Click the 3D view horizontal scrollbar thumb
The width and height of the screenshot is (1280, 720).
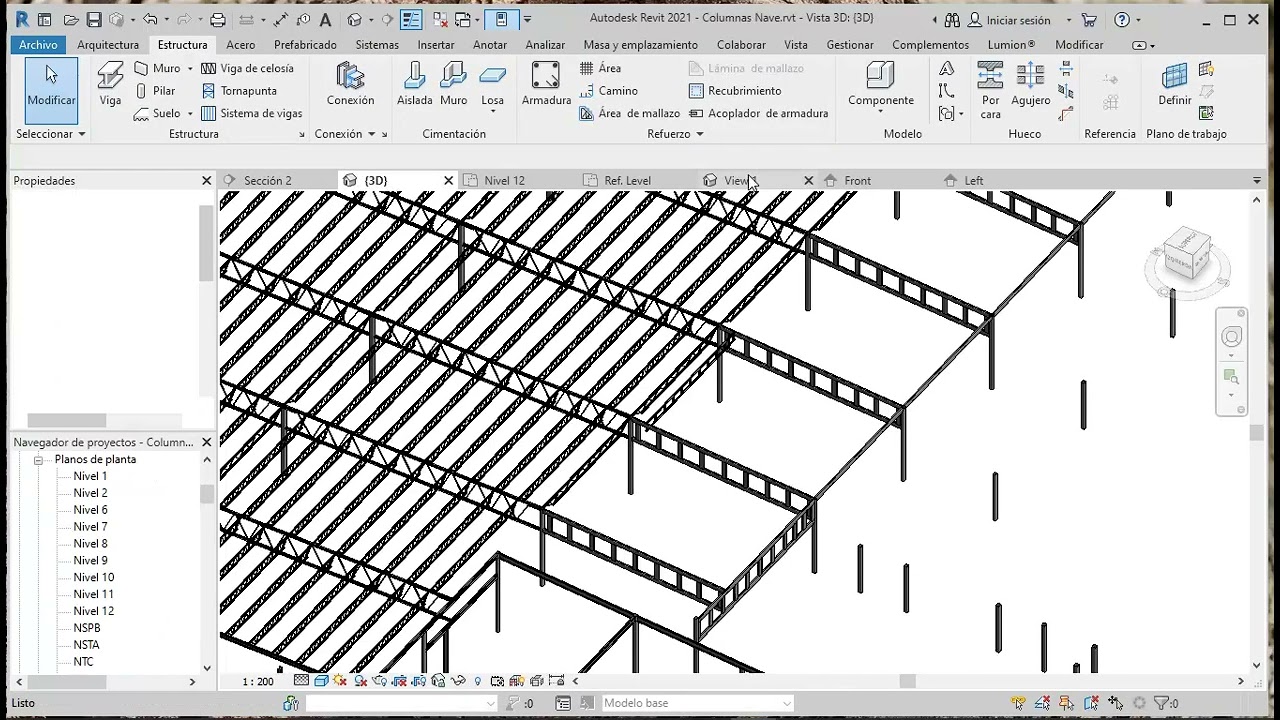pyautogui.click(x=907, y=682)
